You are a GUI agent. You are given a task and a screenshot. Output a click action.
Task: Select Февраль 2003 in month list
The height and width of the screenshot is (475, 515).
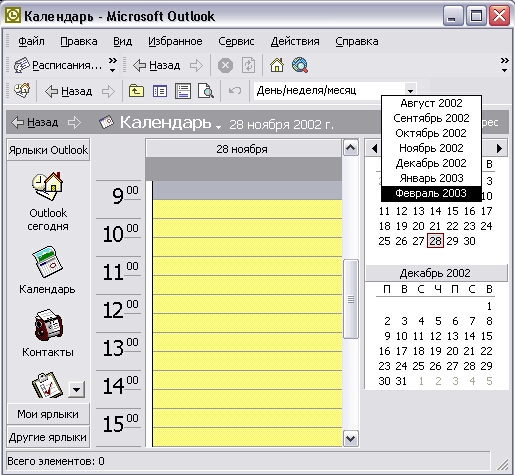[x=431, y=193]
